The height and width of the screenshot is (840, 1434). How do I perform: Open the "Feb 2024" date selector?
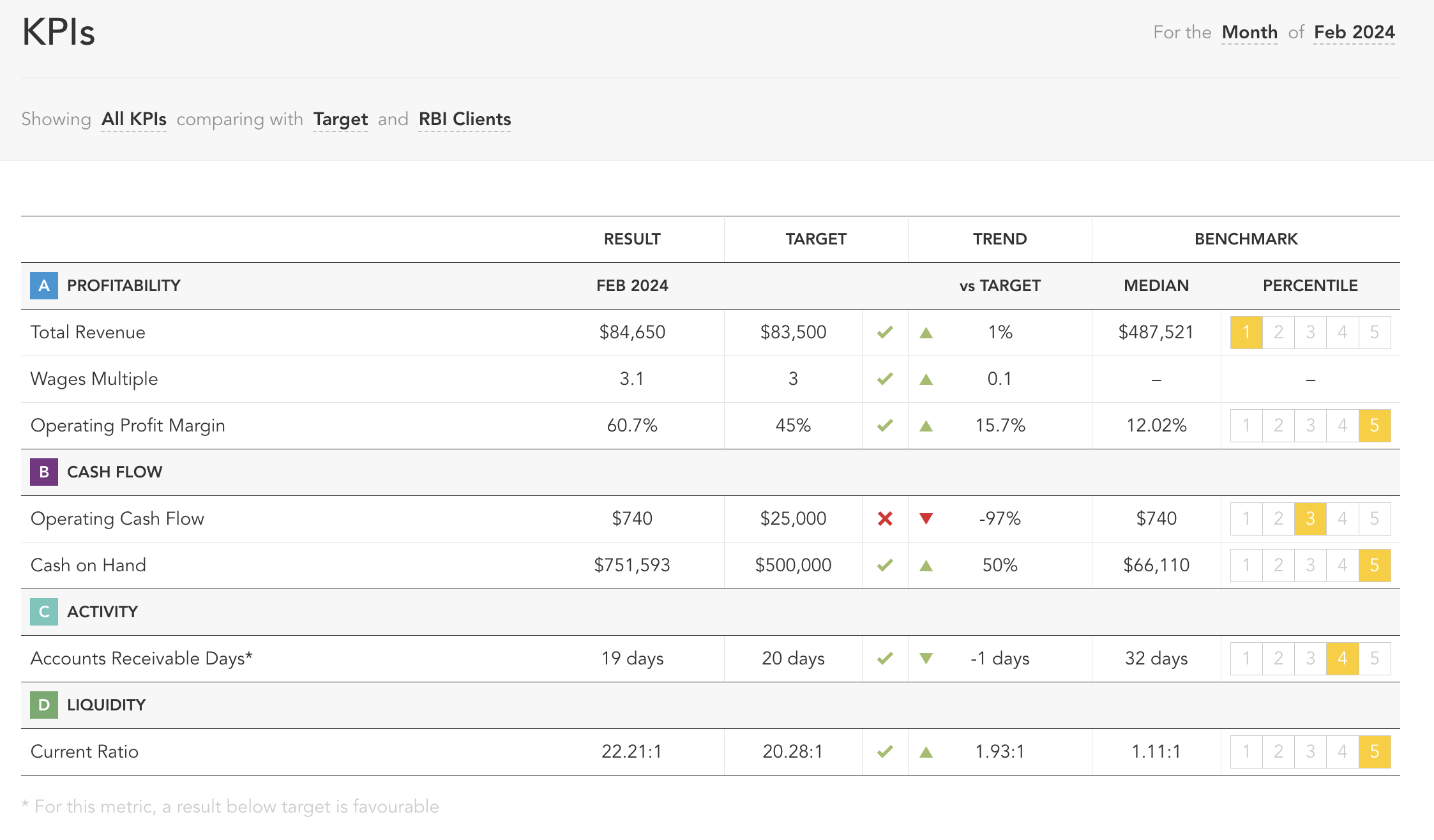(1354, 32)
